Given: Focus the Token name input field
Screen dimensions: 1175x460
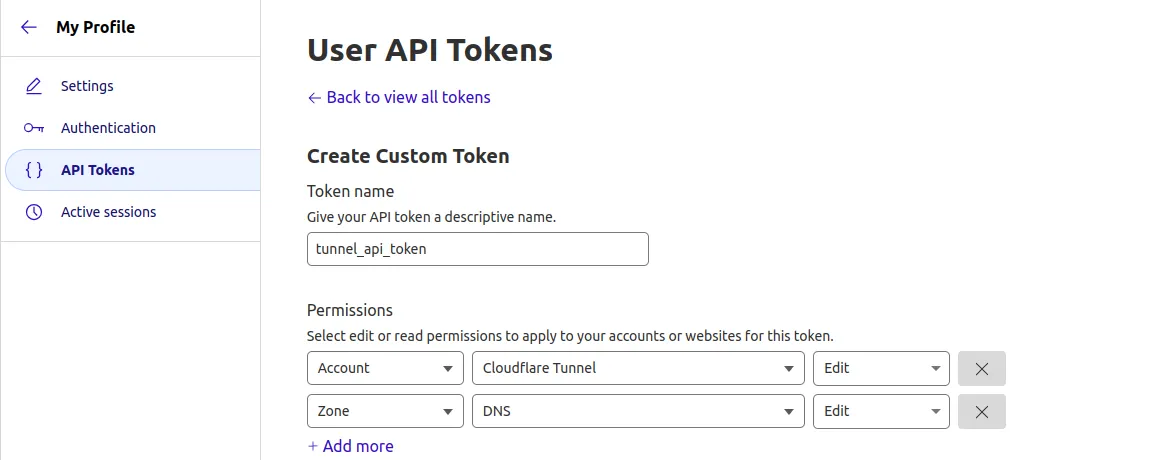Looking at the screenshot, I should 477,249.
